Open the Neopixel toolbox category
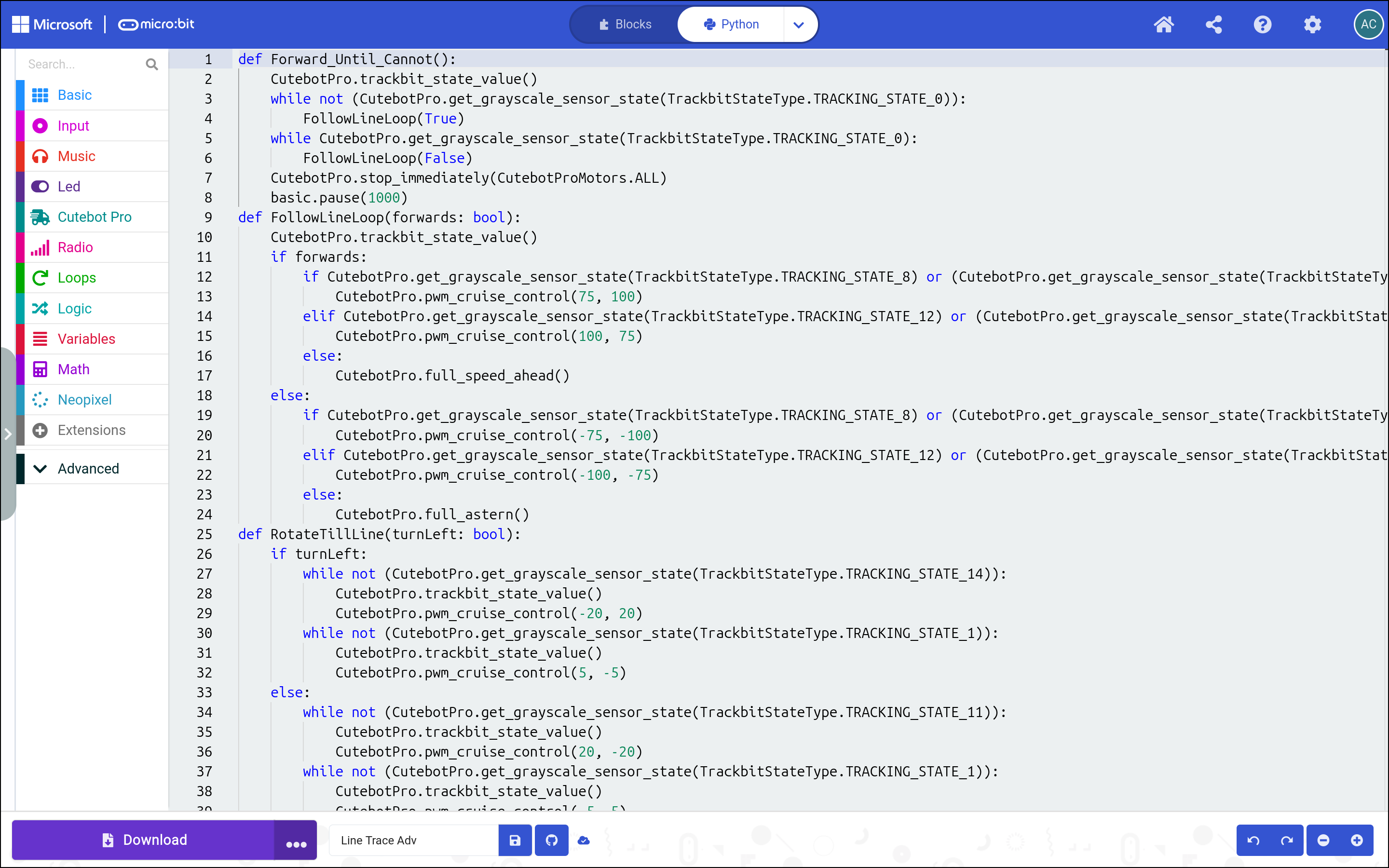Screen dimensions: 1389x868 (x=92, y=400)
